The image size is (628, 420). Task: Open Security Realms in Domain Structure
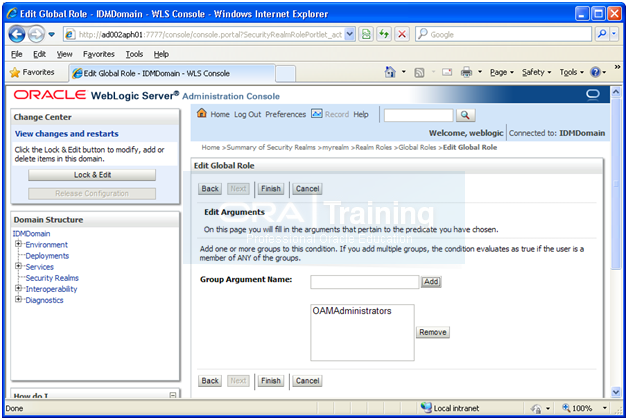click(52, 278)
